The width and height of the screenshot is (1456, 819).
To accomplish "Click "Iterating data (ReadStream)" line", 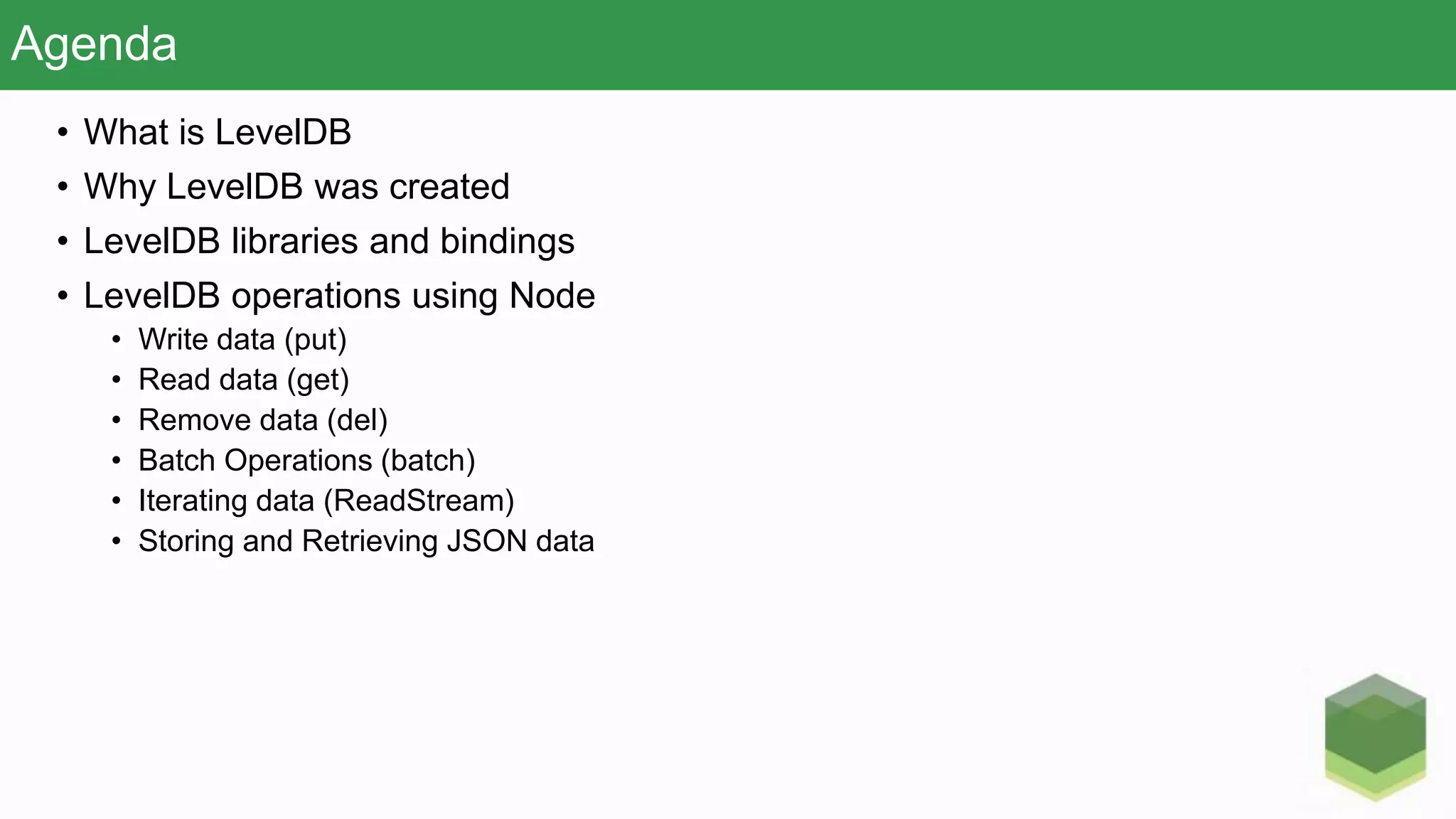I will tap(326, 501).
